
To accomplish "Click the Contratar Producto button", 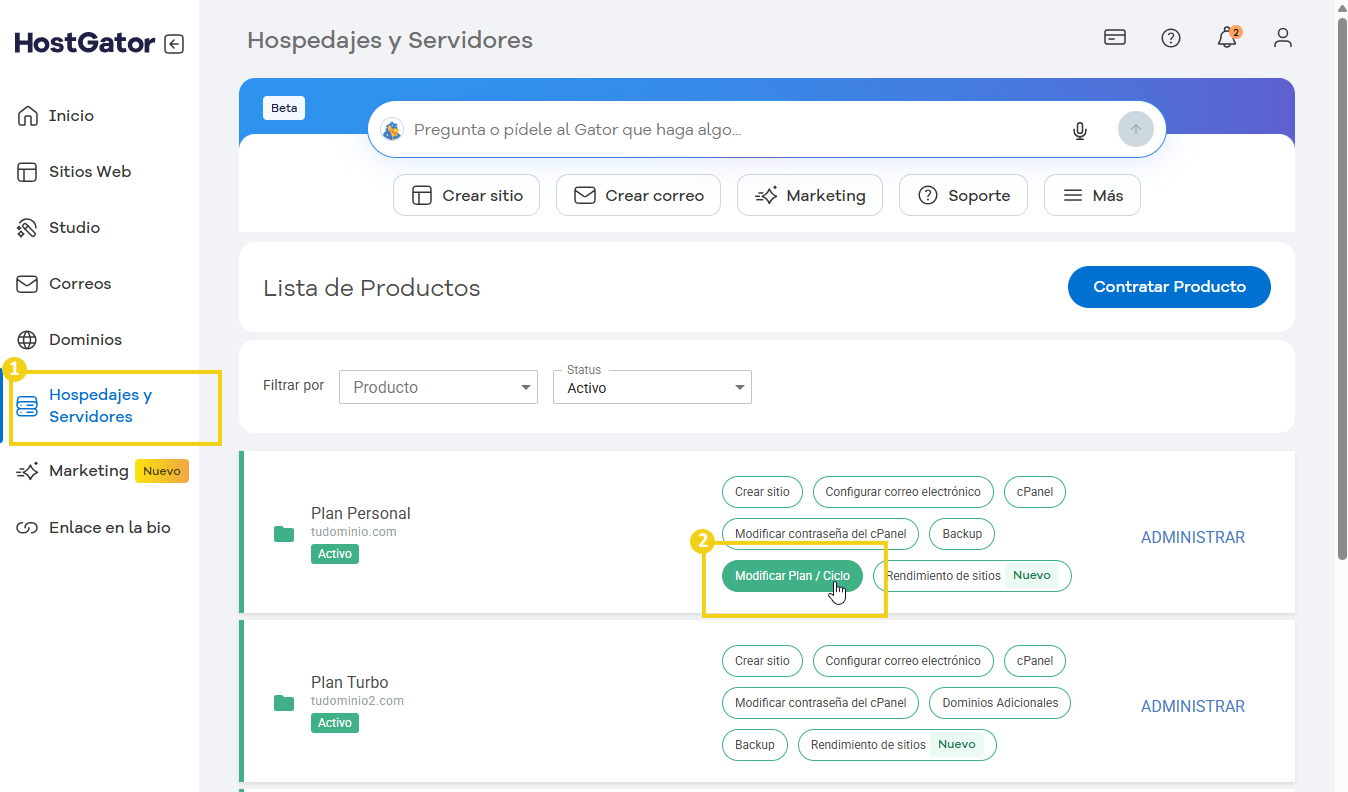I will click(1169, 287).
